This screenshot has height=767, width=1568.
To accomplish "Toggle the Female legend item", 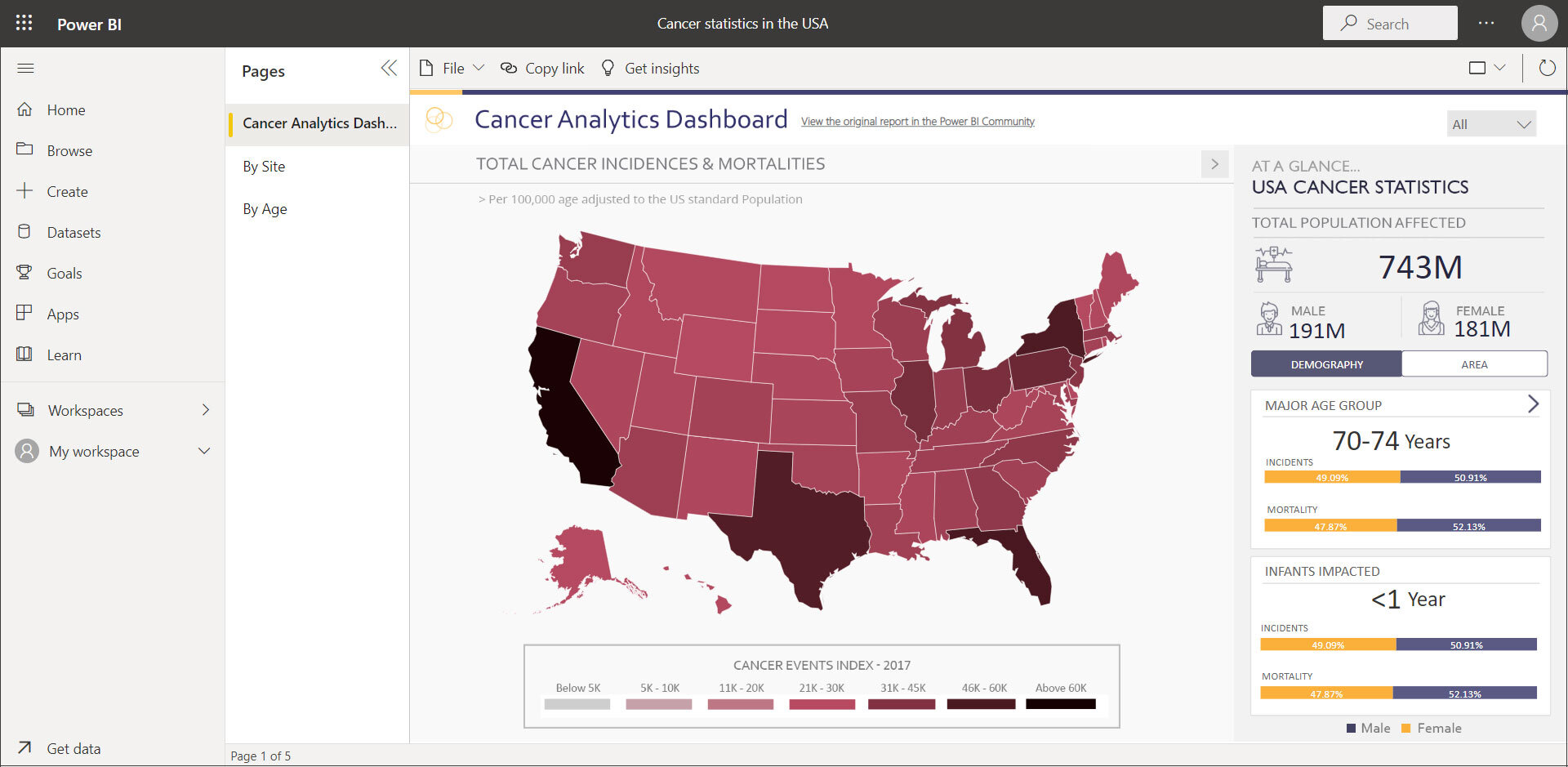I will (x=1432, y=728).
